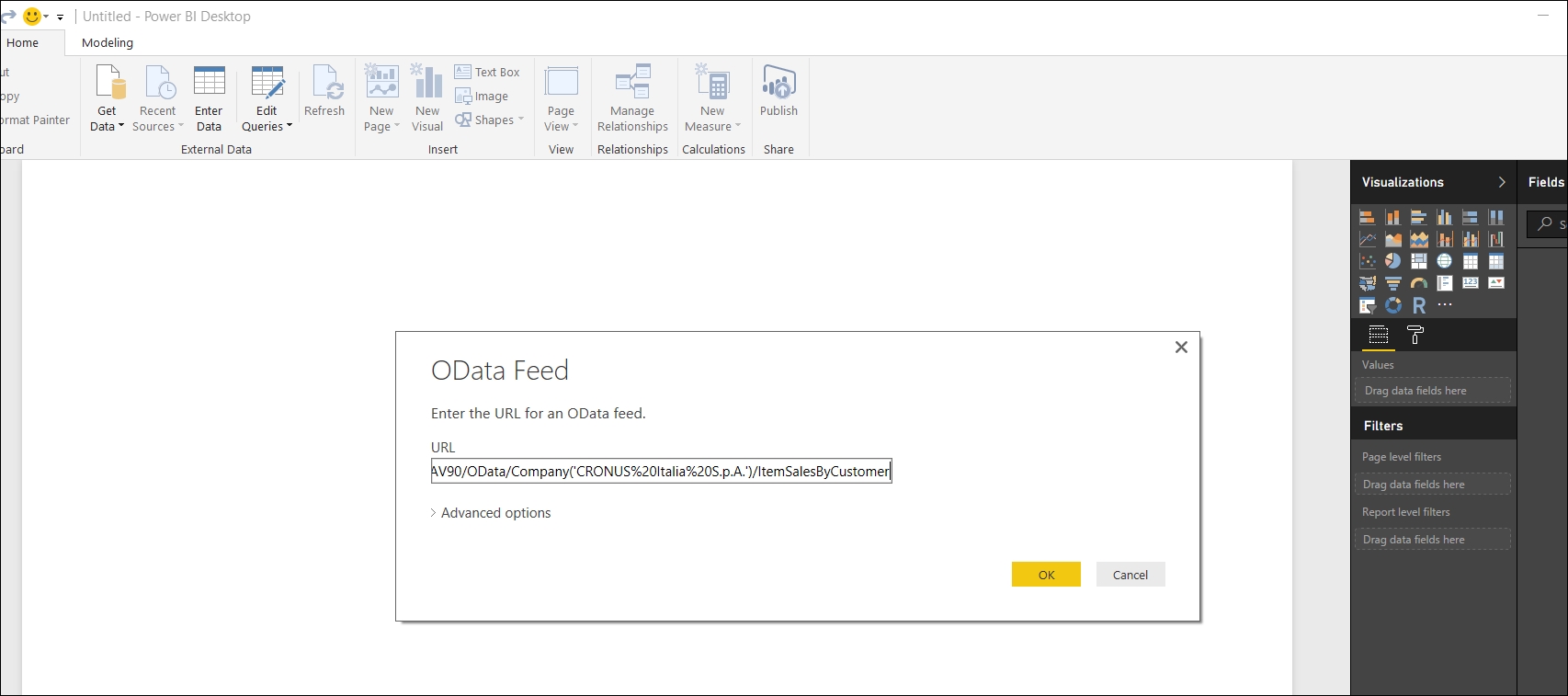This screenshot has width=1568, height=696.
Task: Open the import custom visual ellipsis
Action: pyautogui.click(x=1445, y=304)
